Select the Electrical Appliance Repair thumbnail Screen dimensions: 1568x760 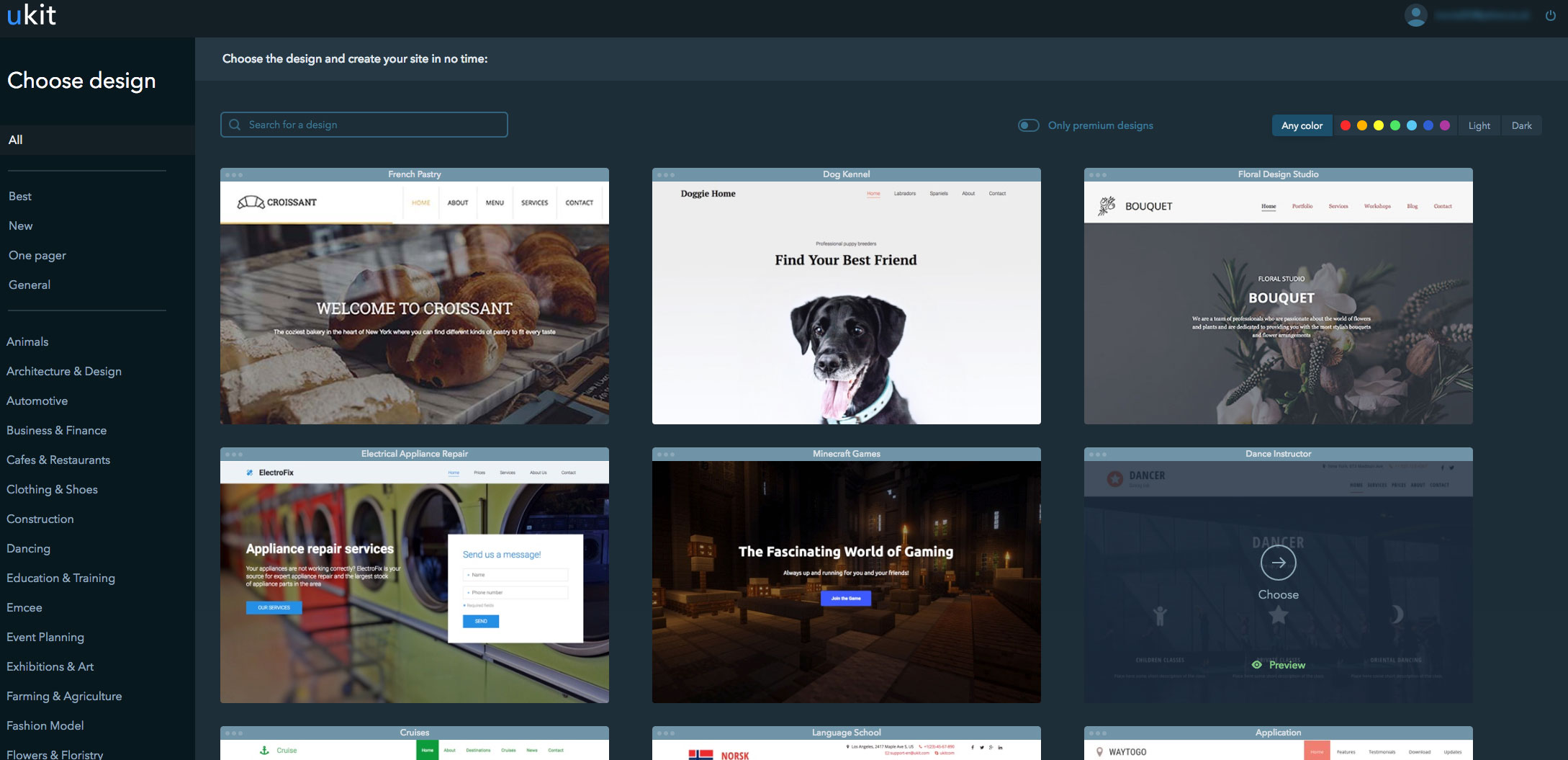click(415, 576)
